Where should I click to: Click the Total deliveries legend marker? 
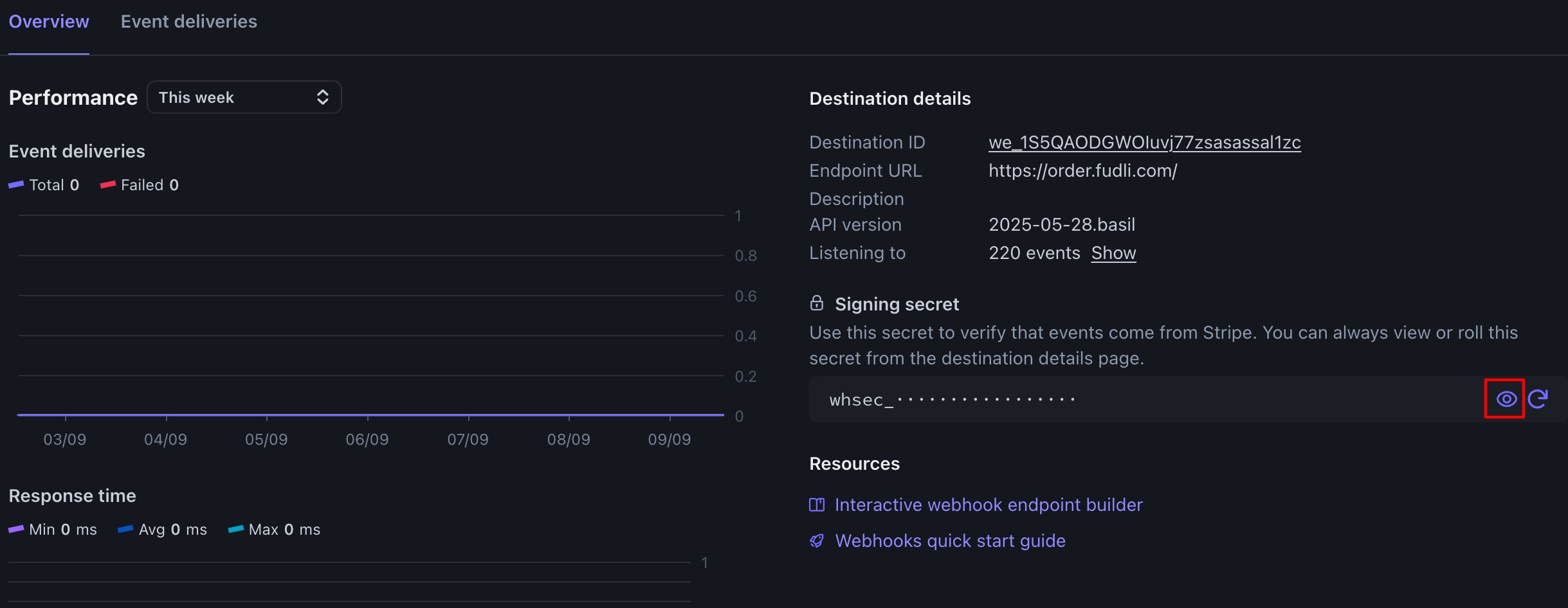[x=16, y=185]
